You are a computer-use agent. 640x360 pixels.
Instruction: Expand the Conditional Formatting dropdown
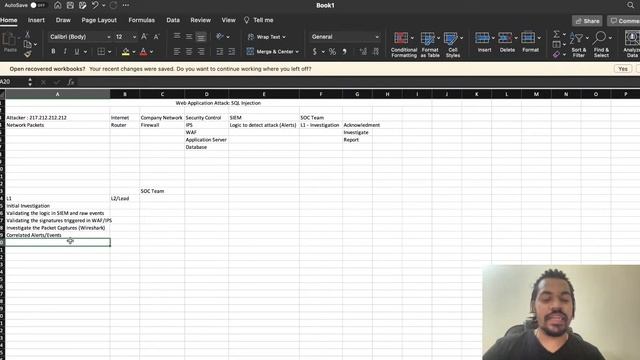click(x=412, y=38)
